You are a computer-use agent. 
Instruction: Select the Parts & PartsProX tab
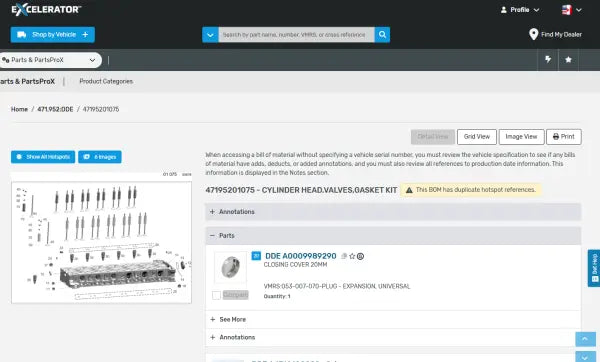coord(28,82)
